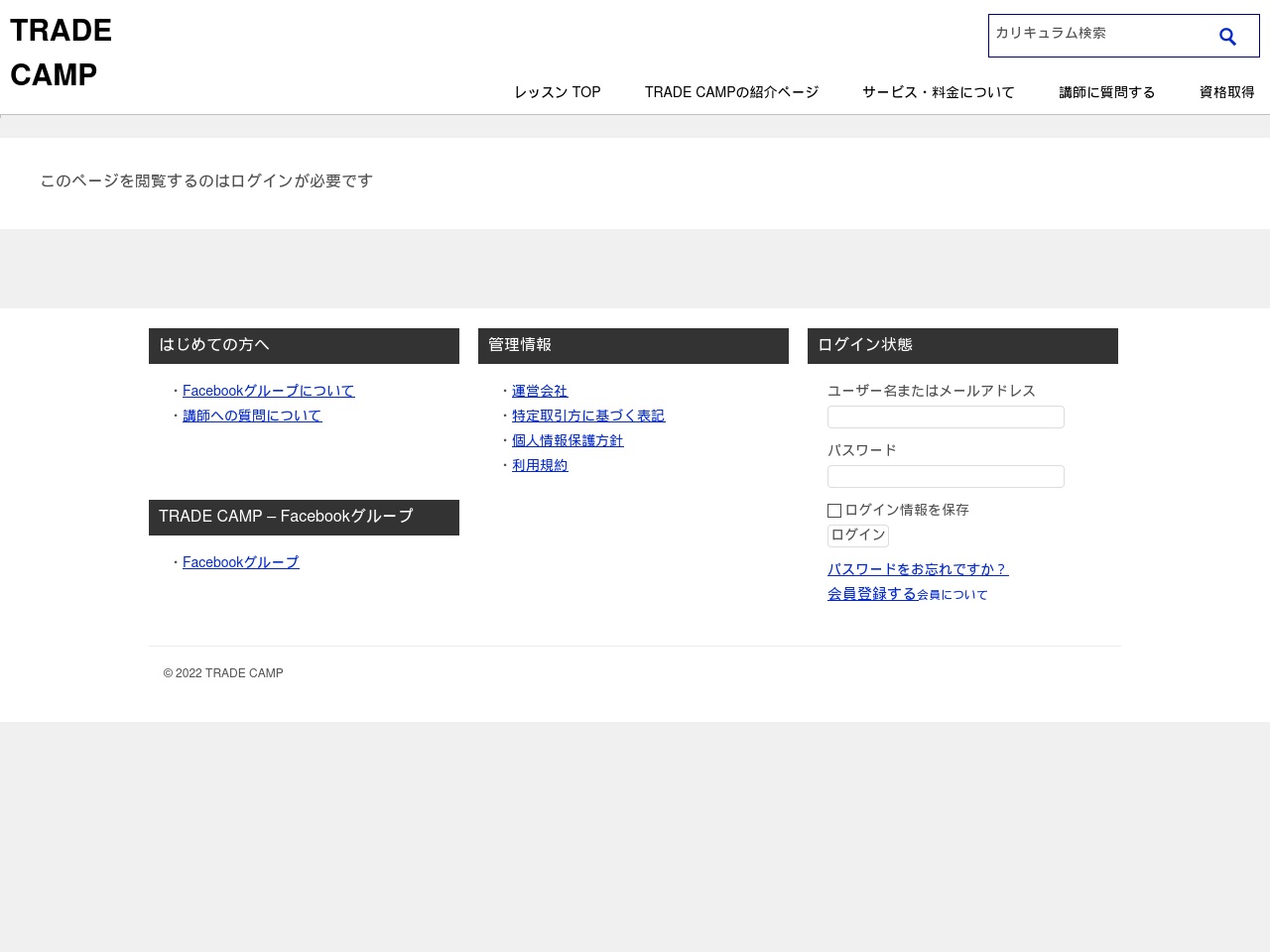Enable ログイン情報を保存 checkbox
Image resolution: width=1270 pixels, height=952 pixels.
834,511
